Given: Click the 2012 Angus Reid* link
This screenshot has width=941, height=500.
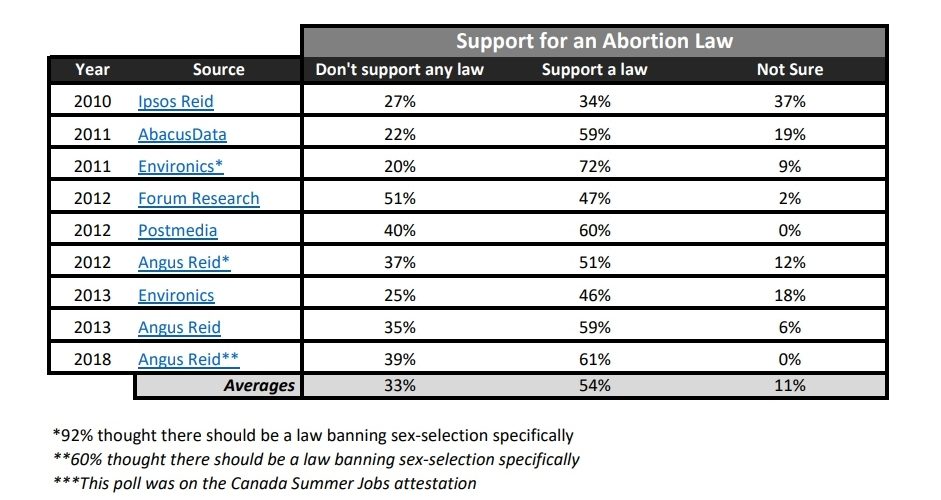Looking at the screenshot, I should [183, 263].
